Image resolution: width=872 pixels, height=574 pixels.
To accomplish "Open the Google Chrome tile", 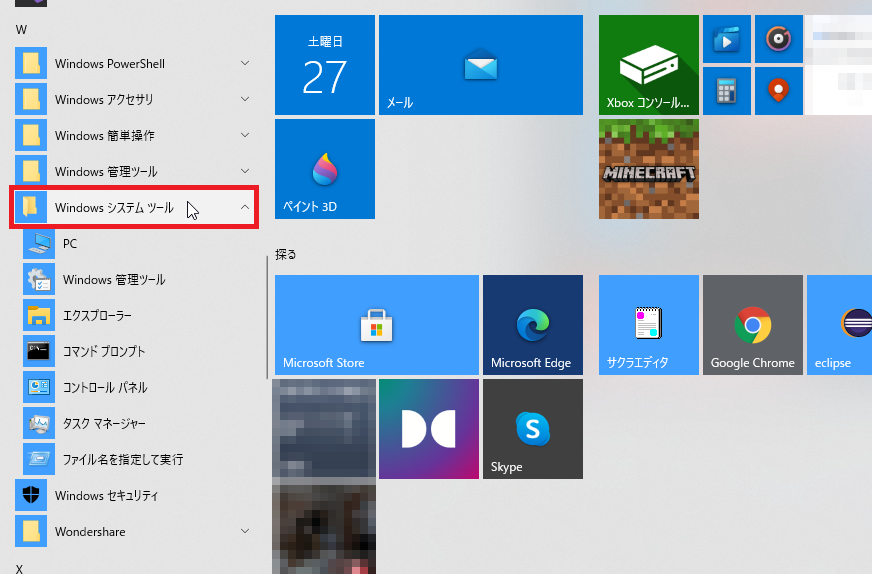I will [x=752, y=325].
